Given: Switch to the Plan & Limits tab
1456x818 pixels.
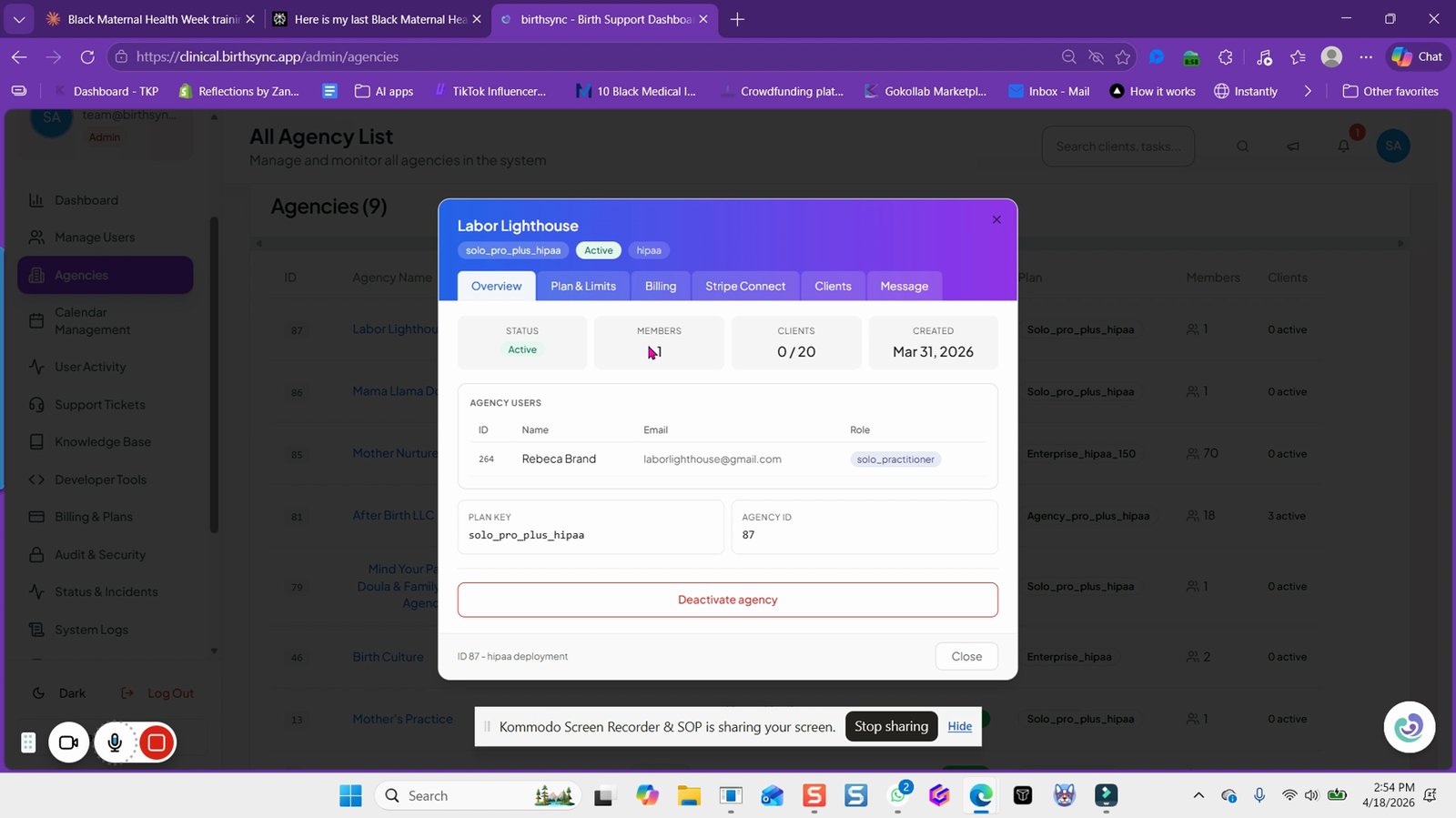Looking at the screenshot, I should [x=583, y=286].
